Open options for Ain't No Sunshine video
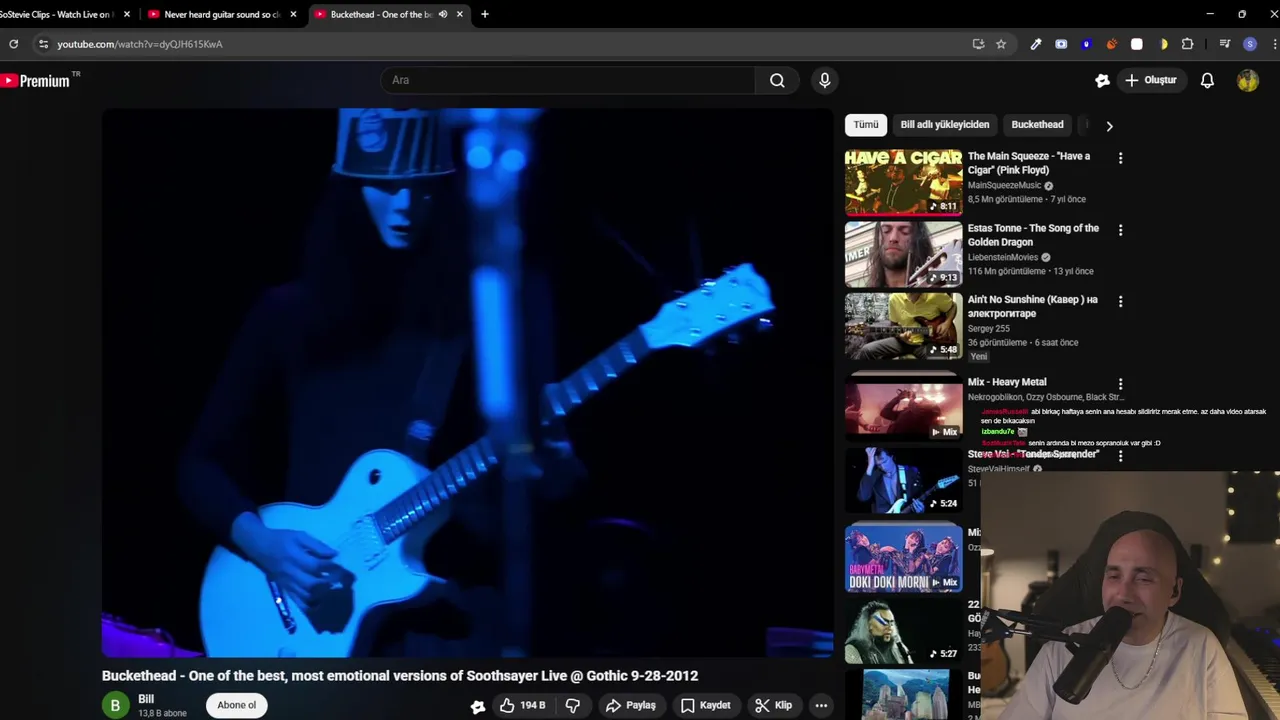Viewport: 1280px width, 720px height. point(1120,301)
